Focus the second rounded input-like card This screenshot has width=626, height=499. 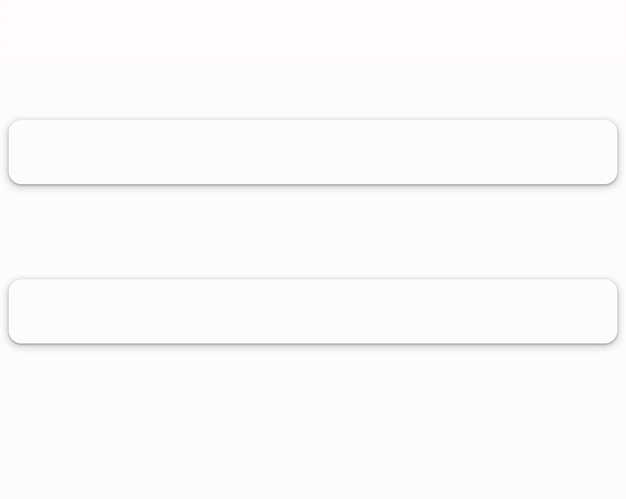(x=313, y=311)
